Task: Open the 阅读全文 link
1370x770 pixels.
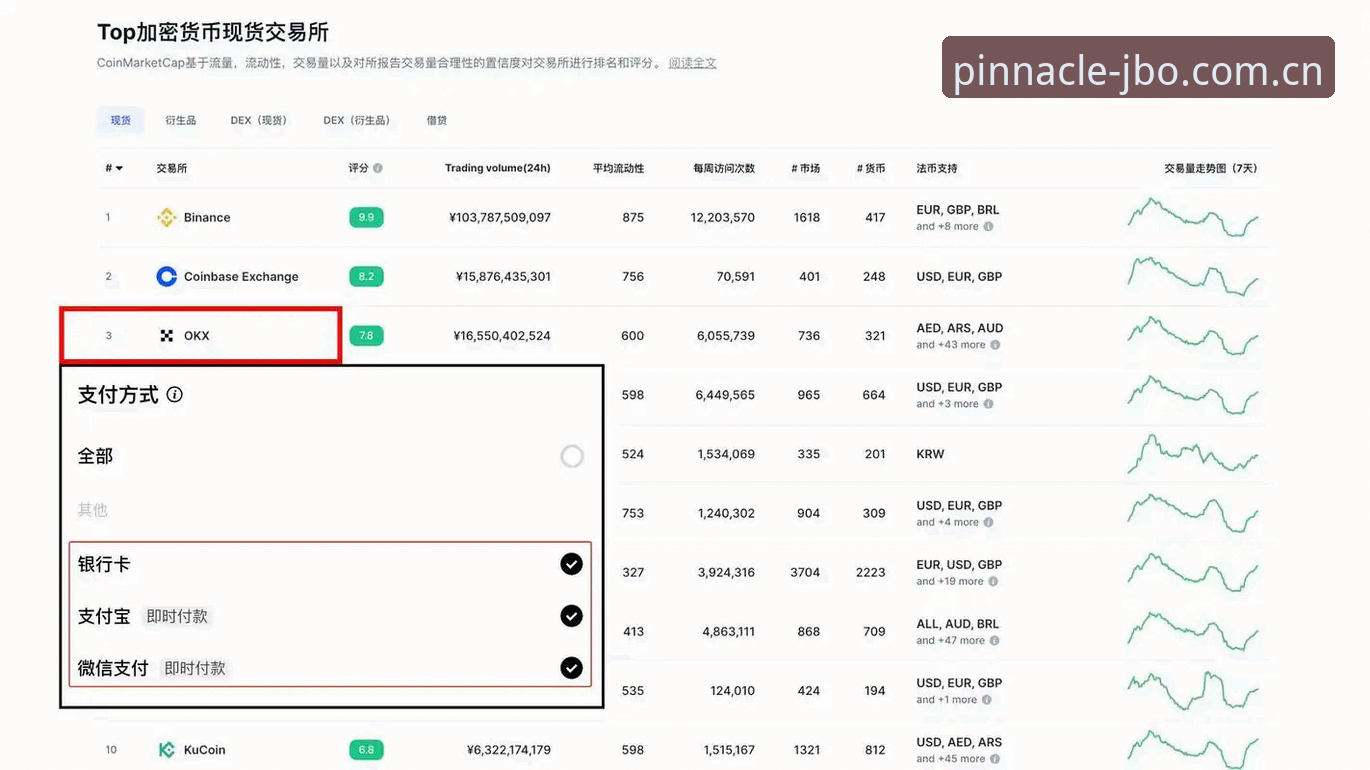Action: [x=693, y=63]
